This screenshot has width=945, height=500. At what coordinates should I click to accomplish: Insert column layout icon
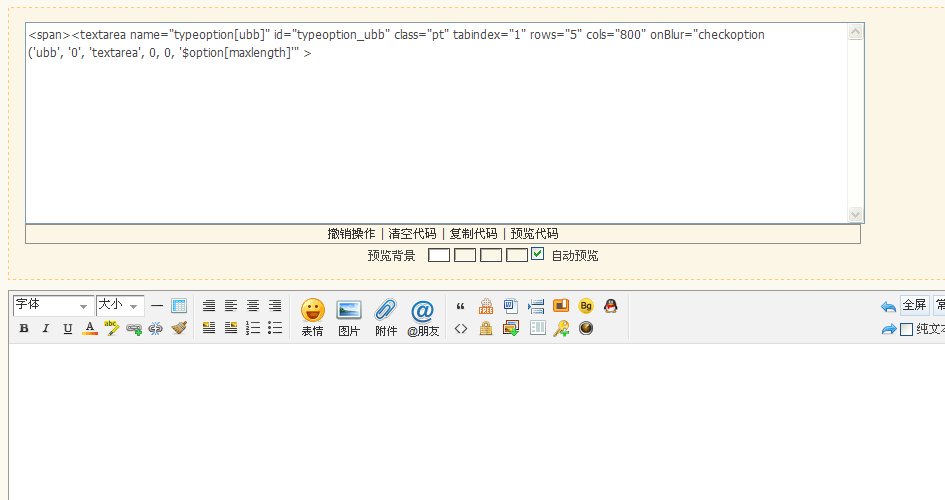click(538, 328)
